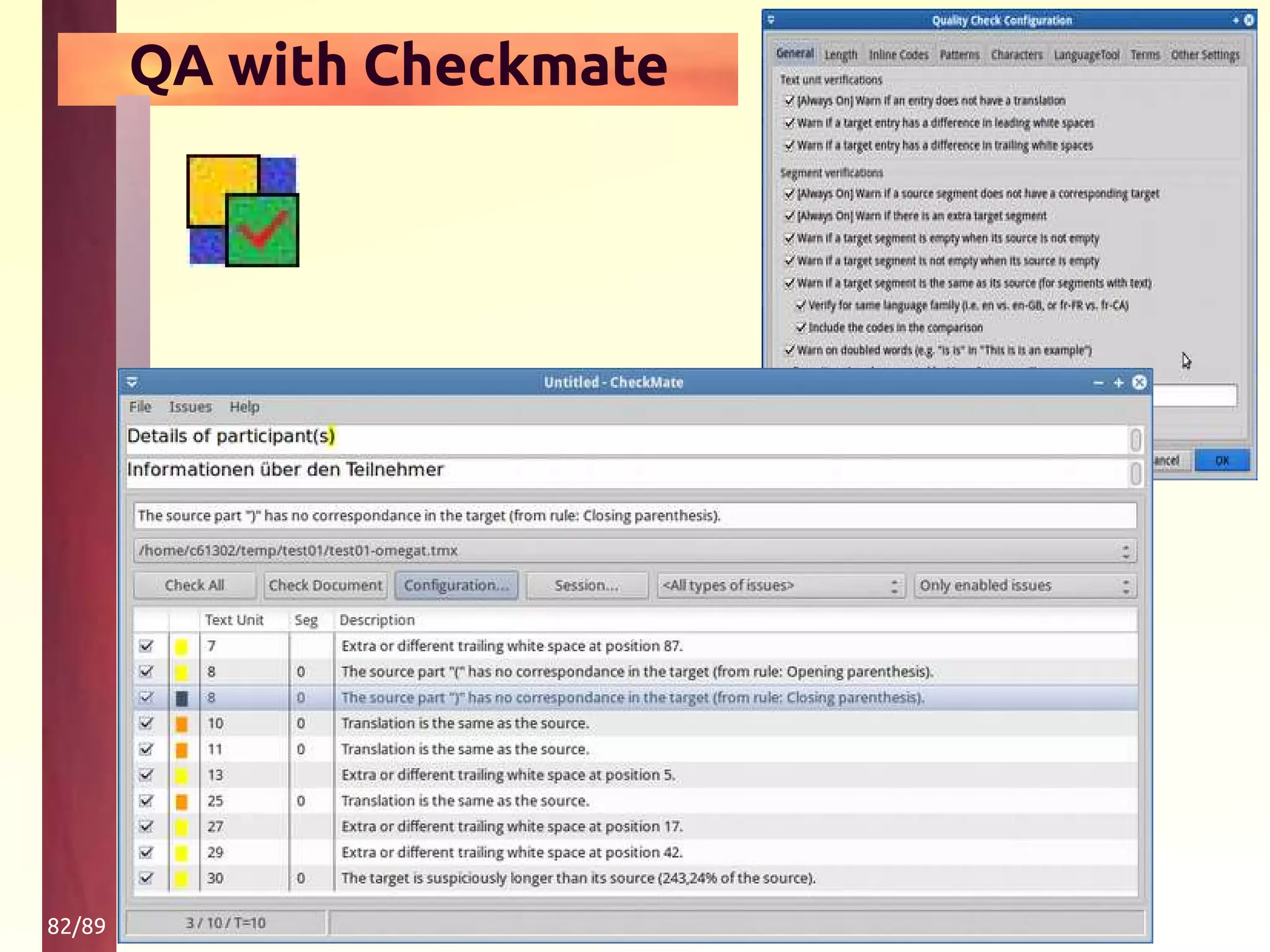The image size is (1270, 952).
Task: Switch to the Patterns tab
Action: click(x=959, y=55)
